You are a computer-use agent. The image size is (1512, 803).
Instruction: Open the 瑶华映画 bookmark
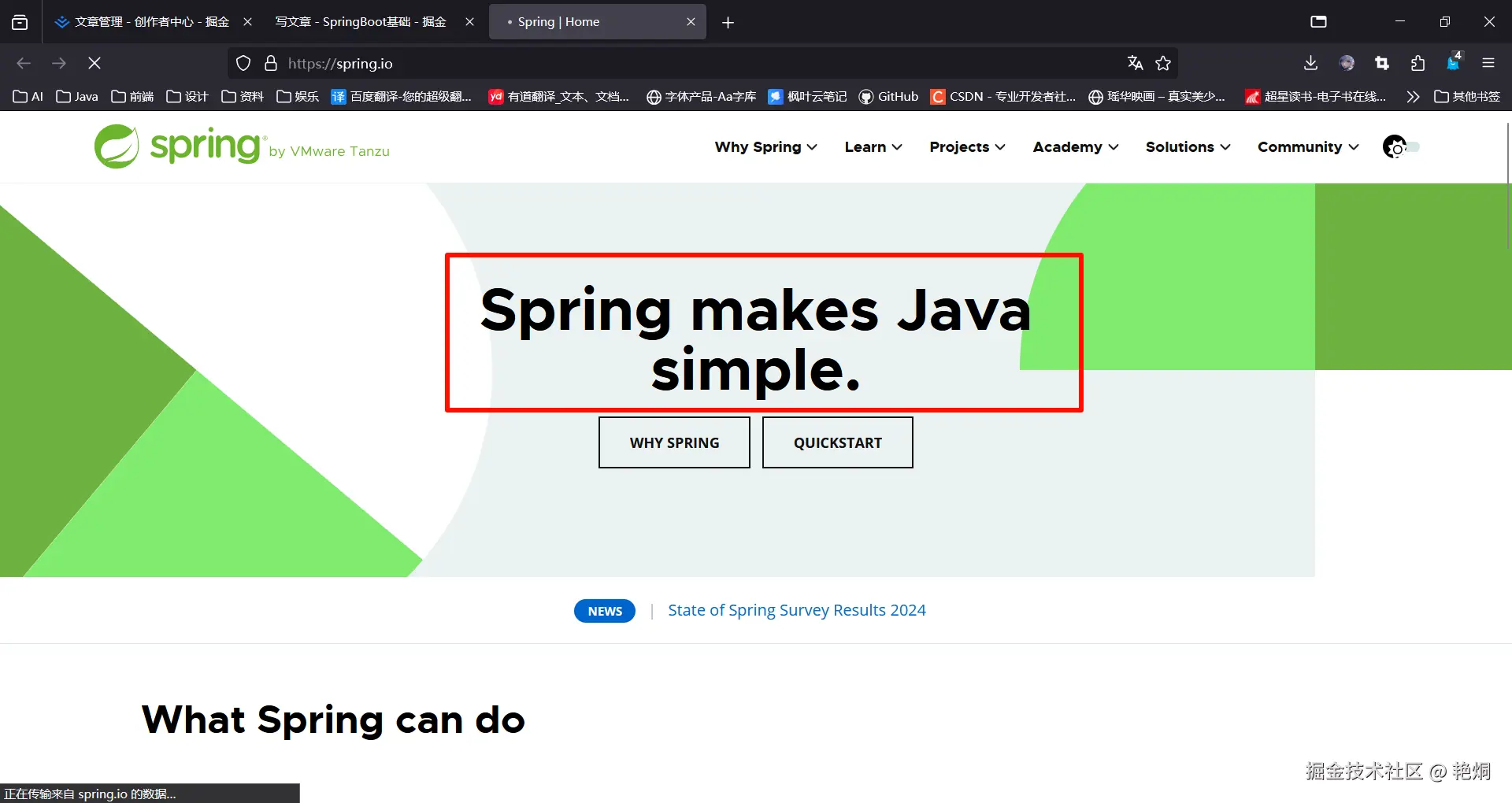(1157, 97)
